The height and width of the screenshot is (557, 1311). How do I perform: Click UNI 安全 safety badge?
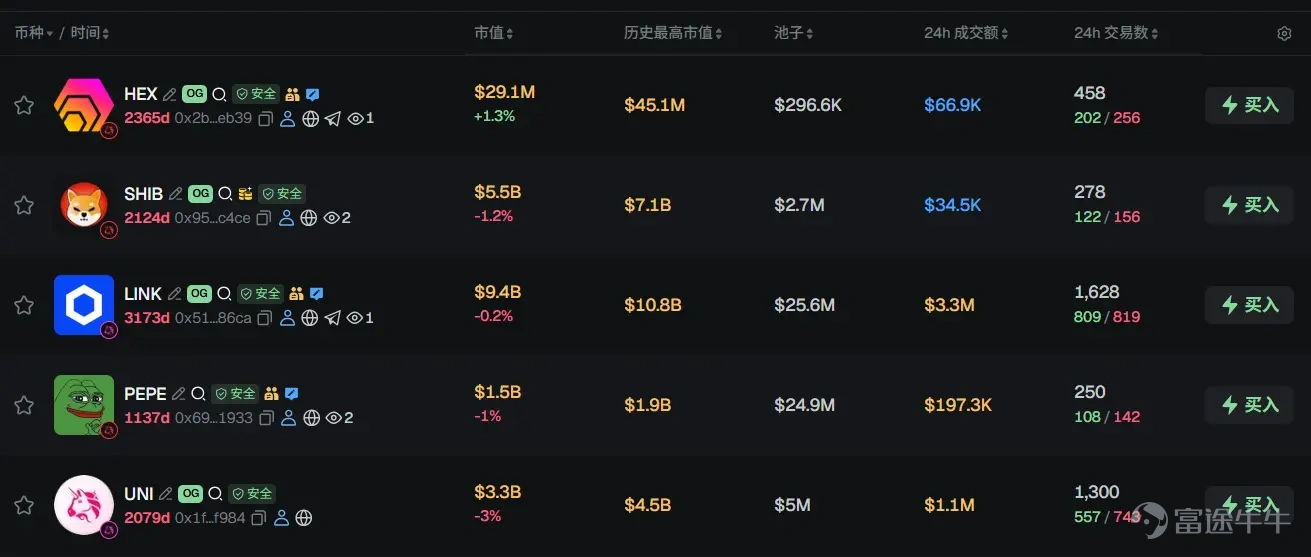click(x=252, y=494)
